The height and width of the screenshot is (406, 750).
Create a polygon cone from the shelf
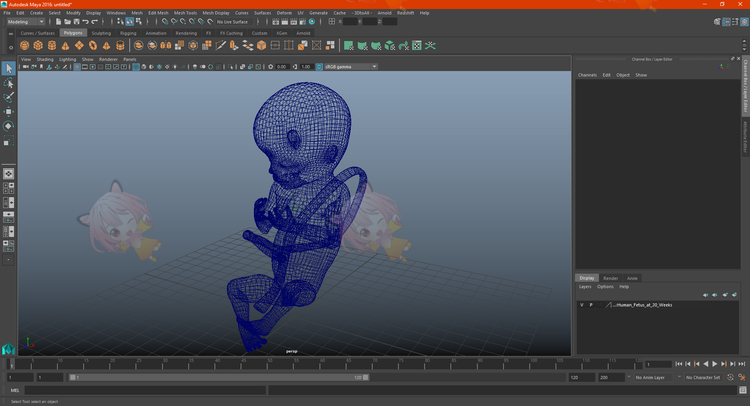click(x=66, y=45)
